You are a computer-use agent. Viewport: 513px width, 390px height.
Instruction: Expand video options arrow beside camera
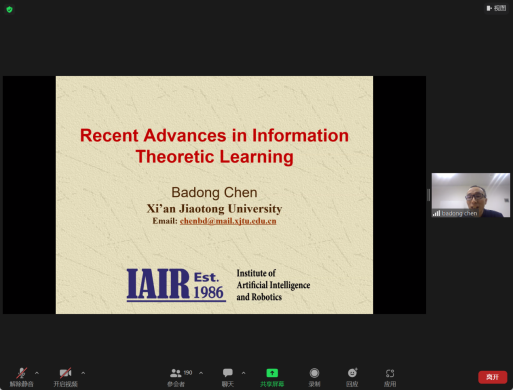83,373
